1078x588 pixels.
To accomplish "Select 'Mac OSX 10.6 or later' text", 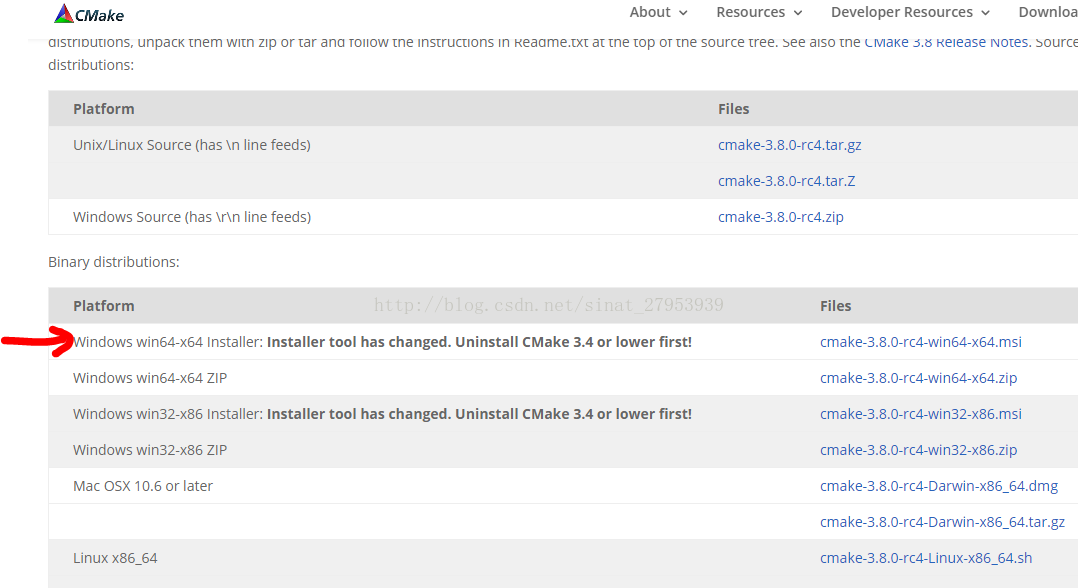I will pos(143,486).
